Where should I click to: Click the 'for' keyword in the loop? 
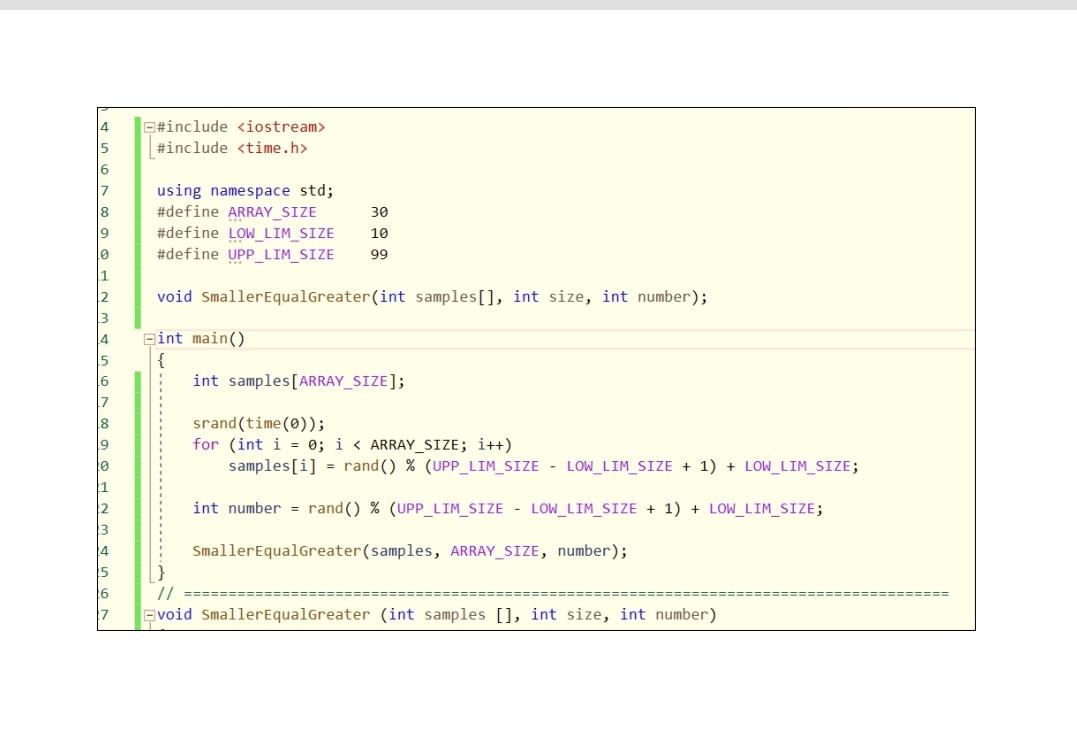(205, 445)
